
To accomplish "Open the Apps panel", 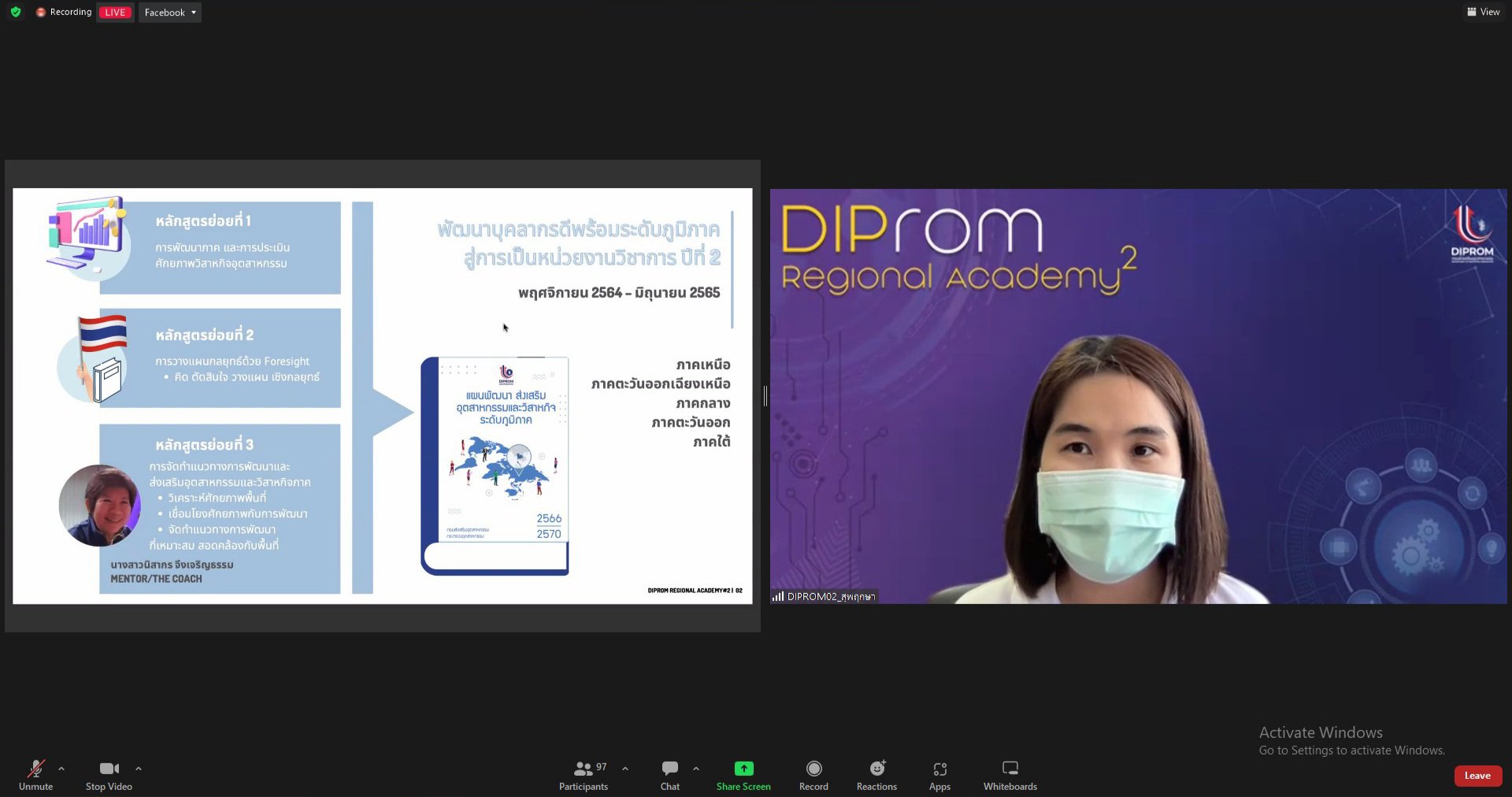I will (939, 775).
